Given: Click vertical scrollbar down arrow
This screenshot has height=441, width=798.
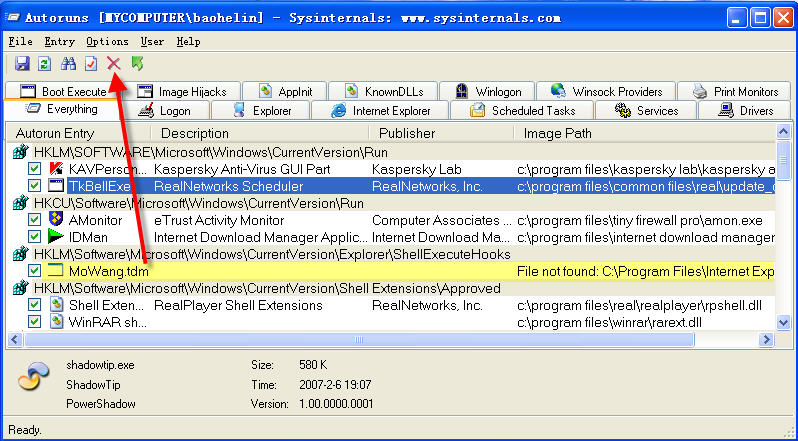Looking at the screenshot, I should [x=783, y=322].
